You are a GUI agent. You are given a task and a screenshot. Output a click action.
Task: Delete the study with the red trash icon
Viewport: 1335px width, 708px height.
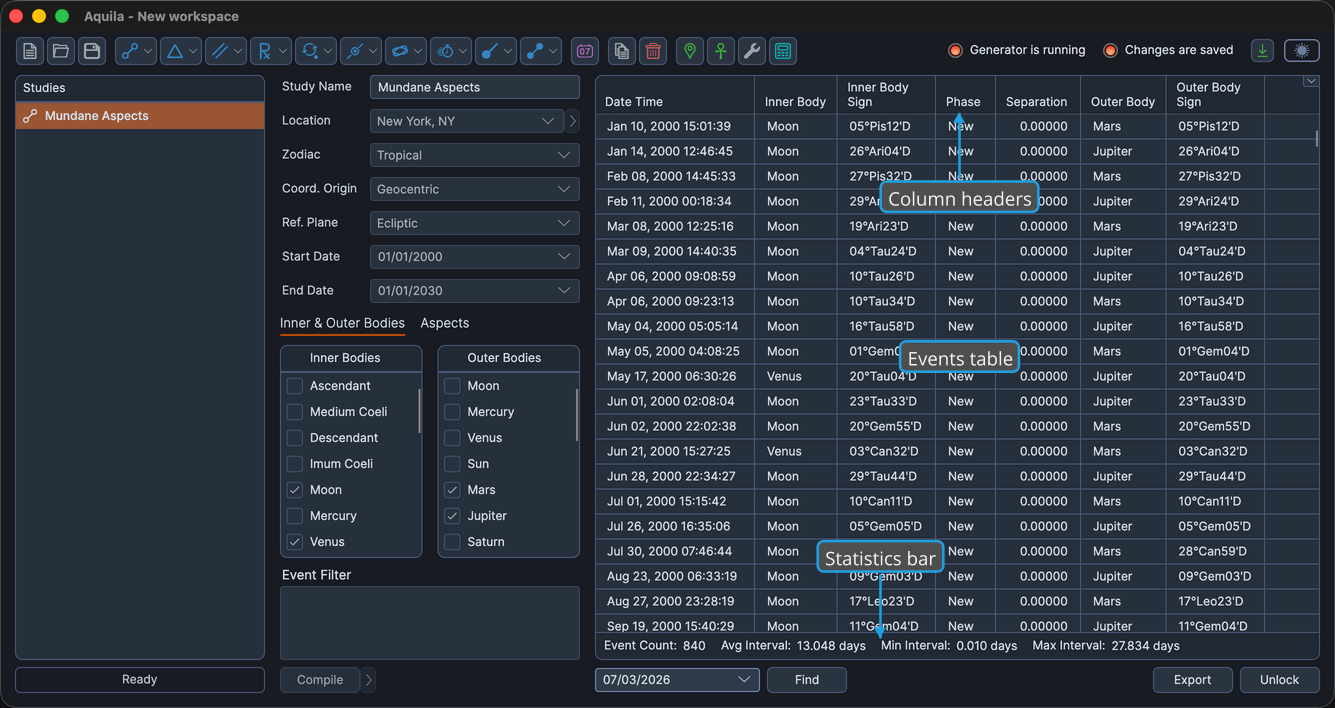click(x=653, y=51)
